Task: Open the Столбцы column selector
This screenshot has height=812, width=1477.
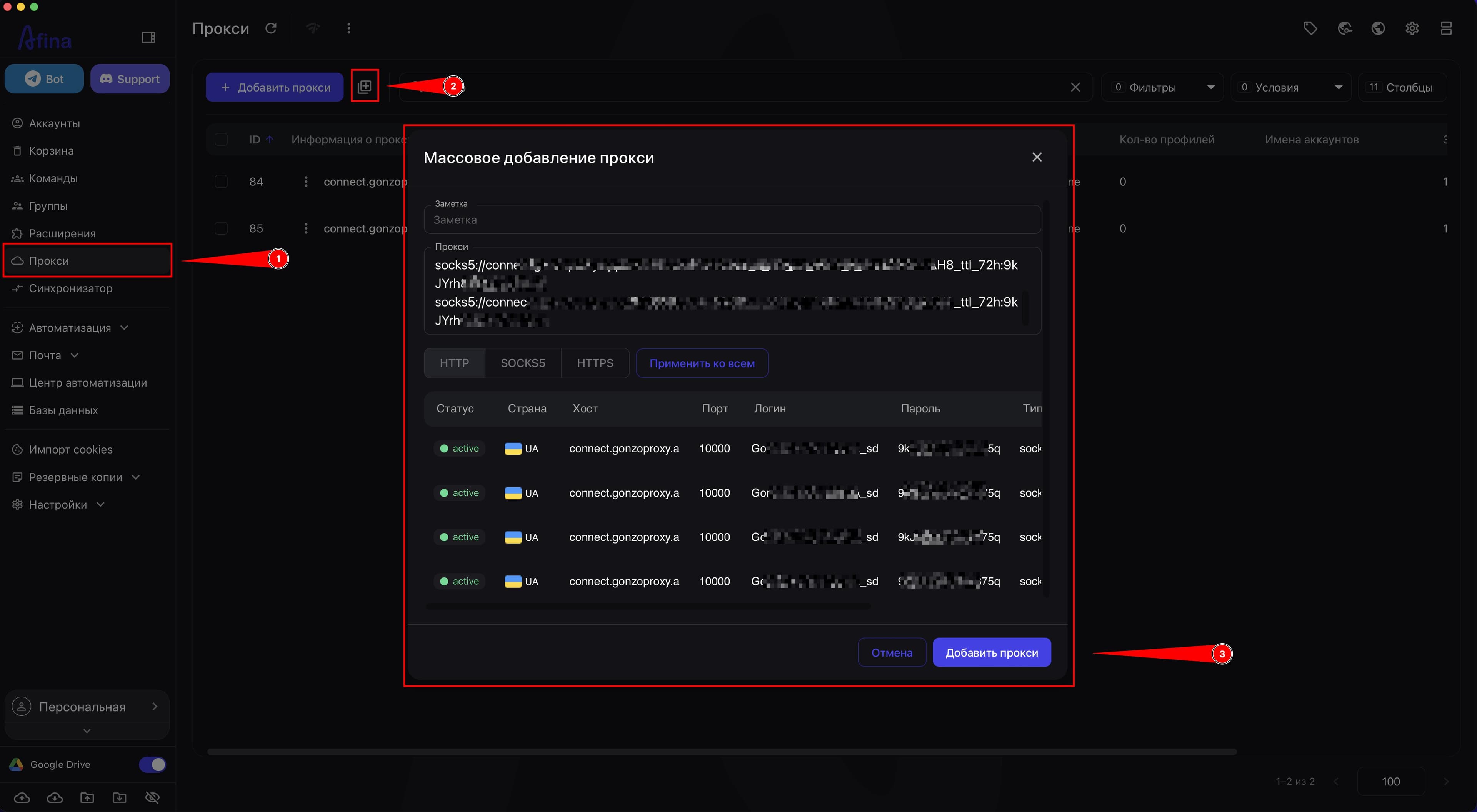Action: tap(1402, 87)
